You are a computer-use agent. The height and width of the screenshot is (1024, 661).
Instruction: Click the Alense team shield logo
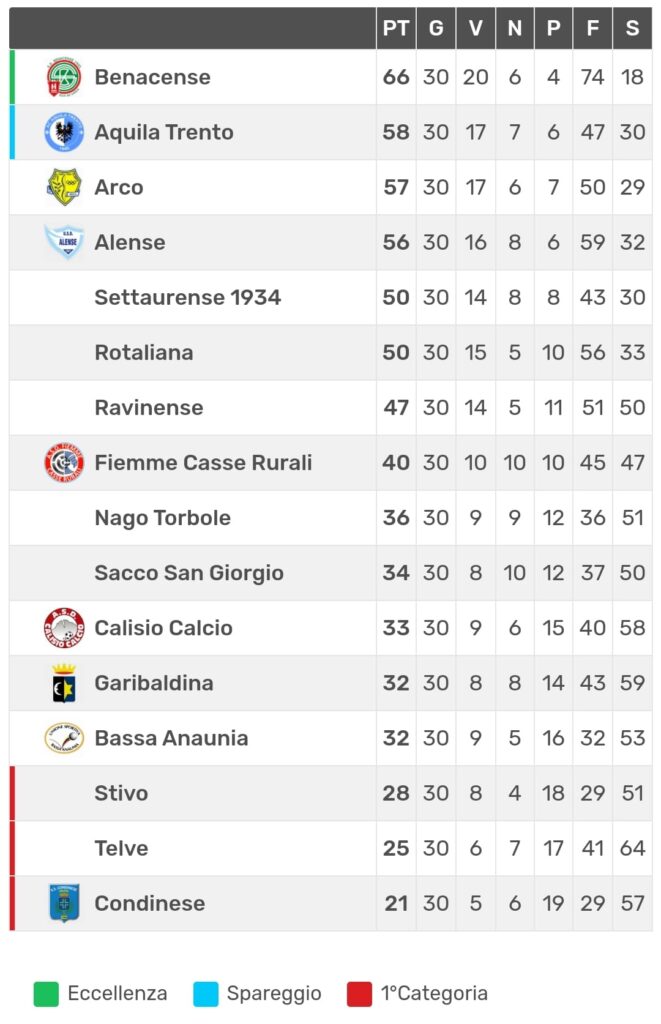64,242
